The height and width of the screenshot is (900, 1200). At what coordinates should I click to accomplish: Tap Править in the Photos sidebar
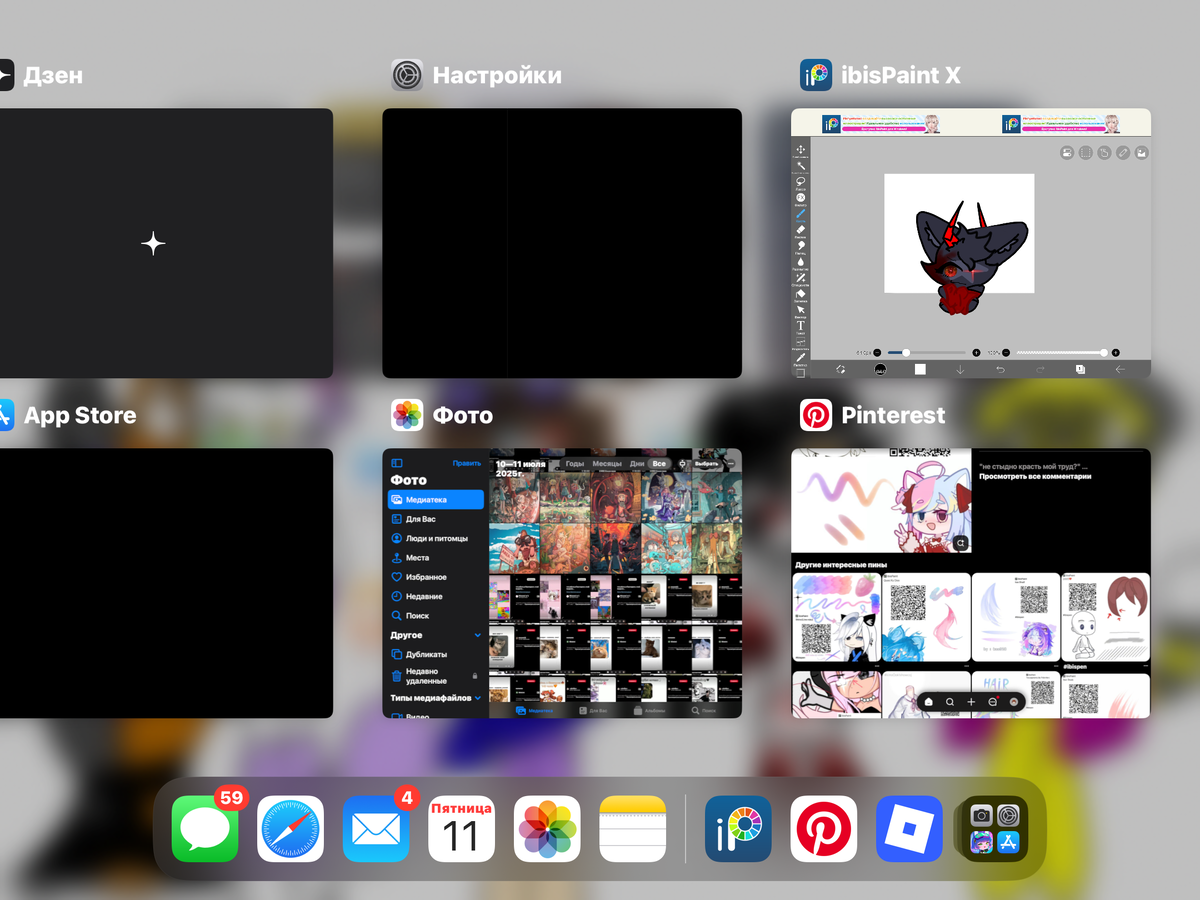(467, 463)
